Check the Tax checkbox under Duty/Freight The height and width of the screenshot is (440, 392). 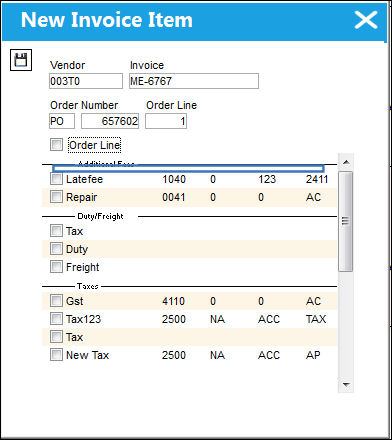pos(56,231)
